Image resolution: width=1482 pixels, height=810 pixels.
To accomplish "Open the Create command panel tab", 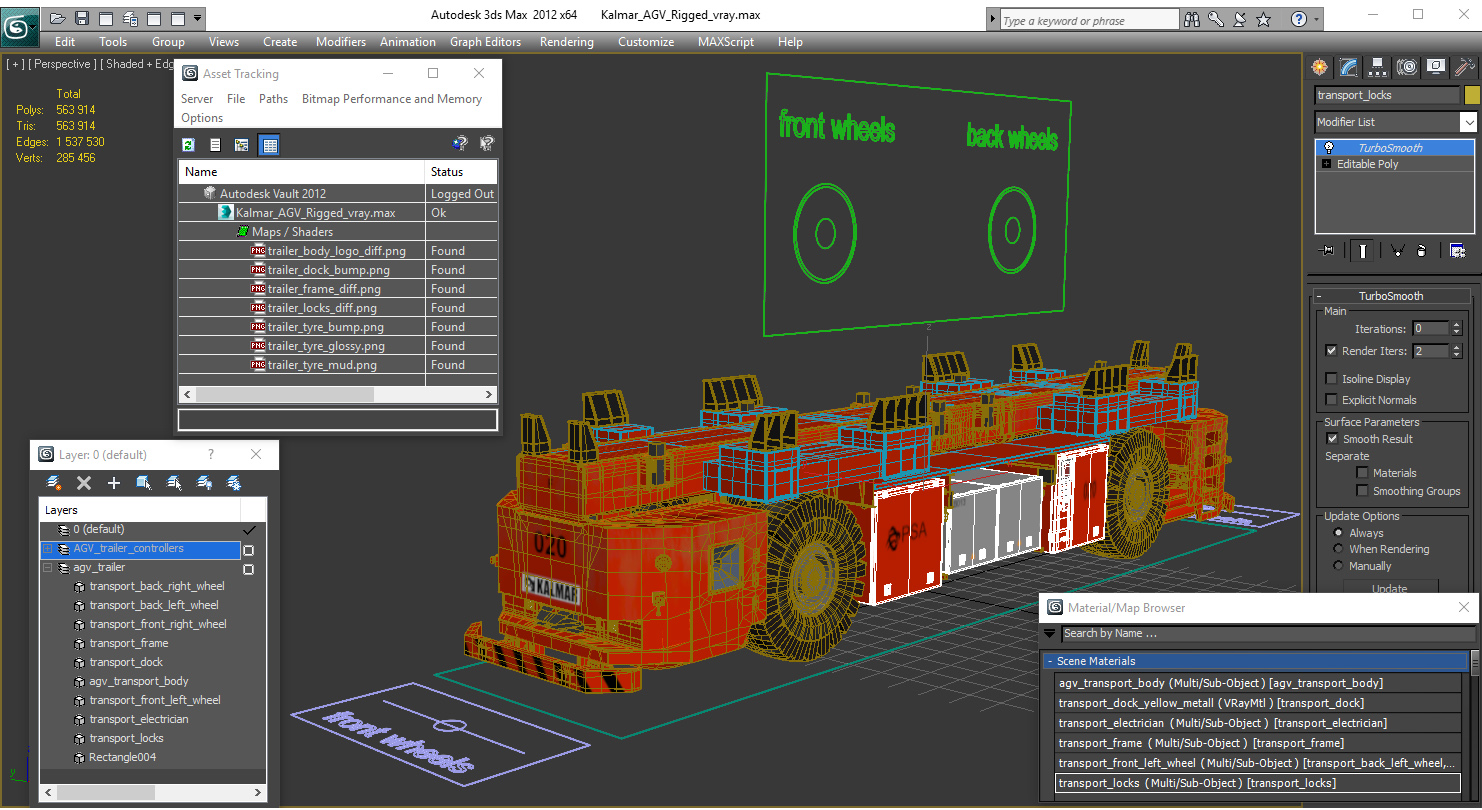I will point(1320,67).
